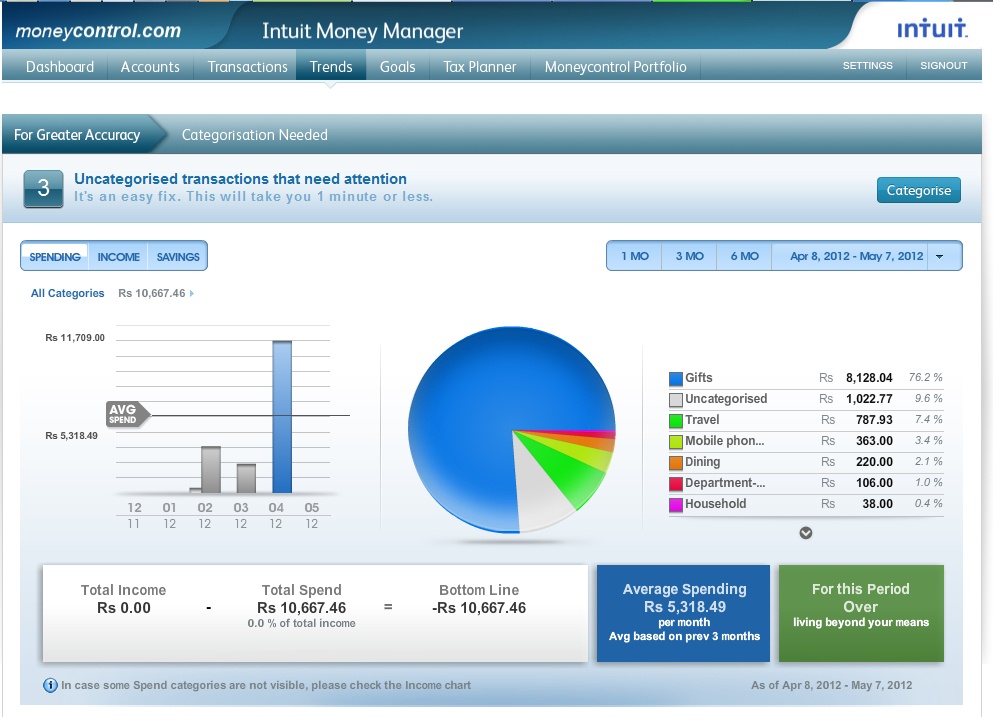Select the 1 MO period

[x=635, y=256]
